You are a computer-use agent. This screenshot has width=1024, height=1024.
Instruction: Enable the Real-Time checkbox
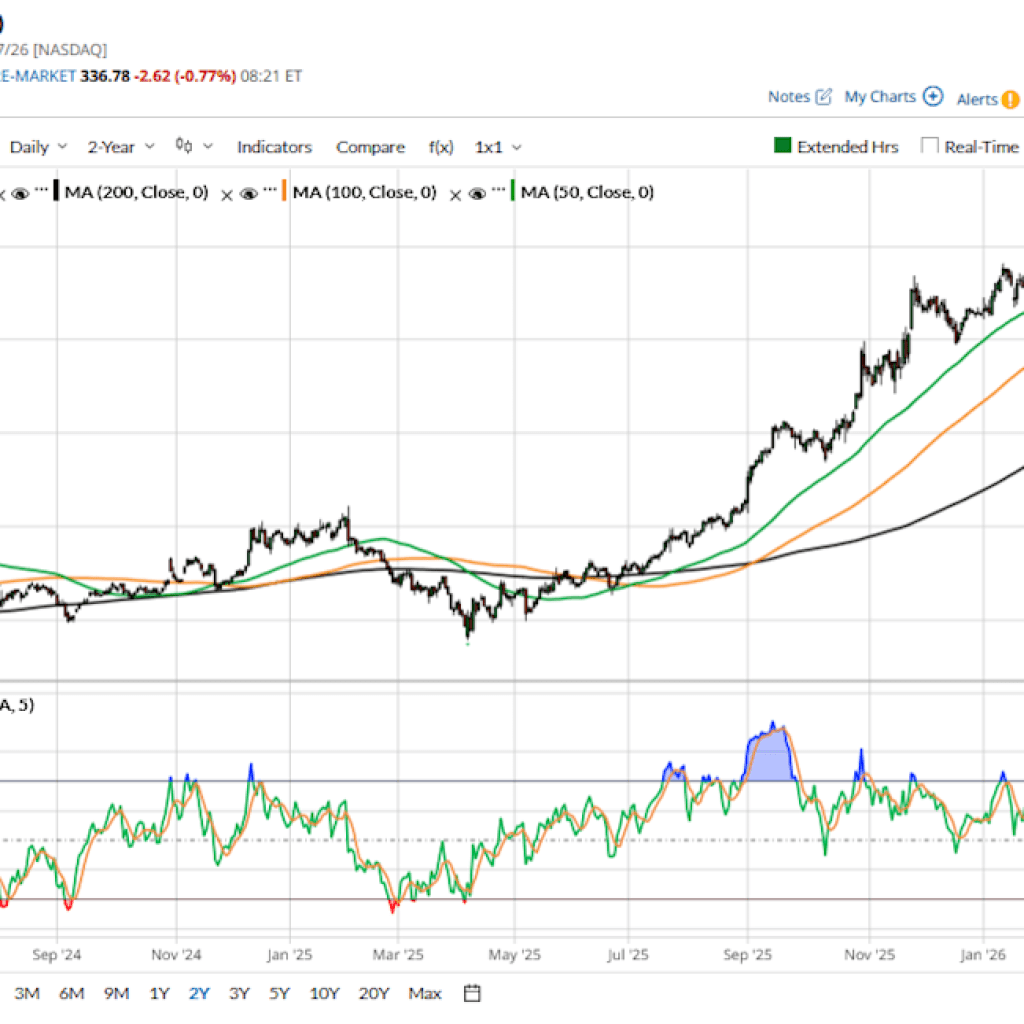click(x=929, y=146)
